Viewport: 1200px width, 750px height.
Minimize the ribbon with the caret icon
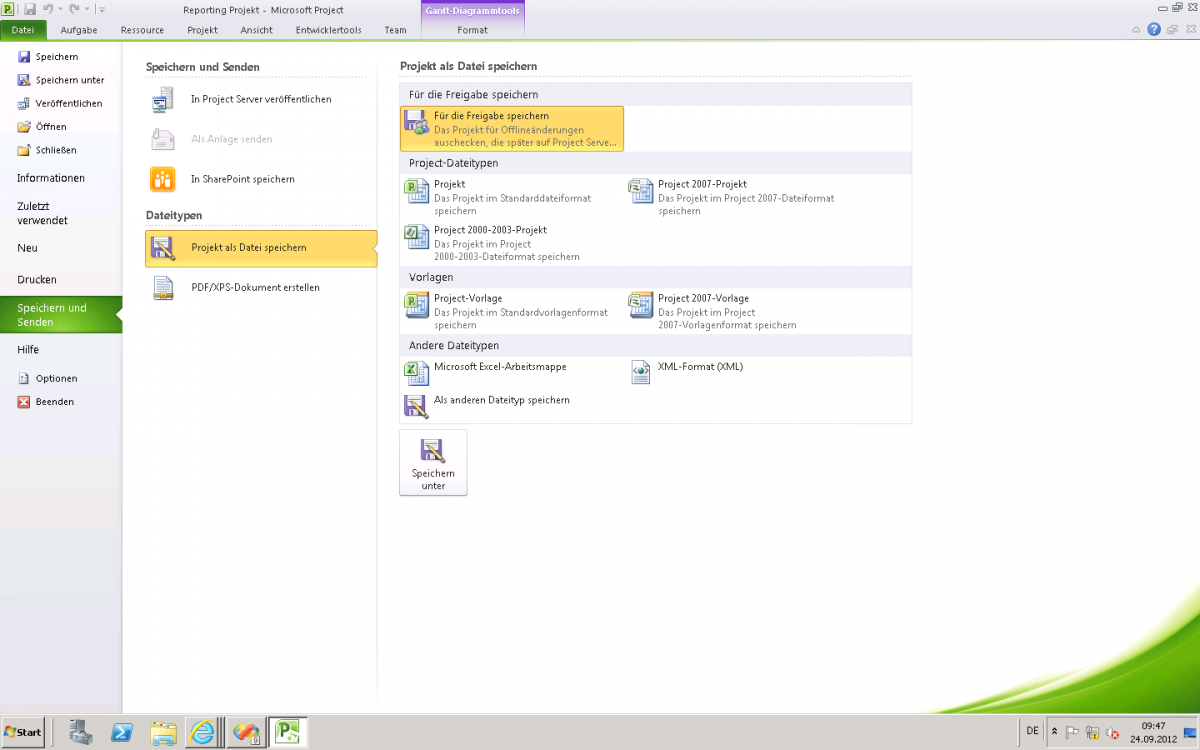click(1137, 30)
